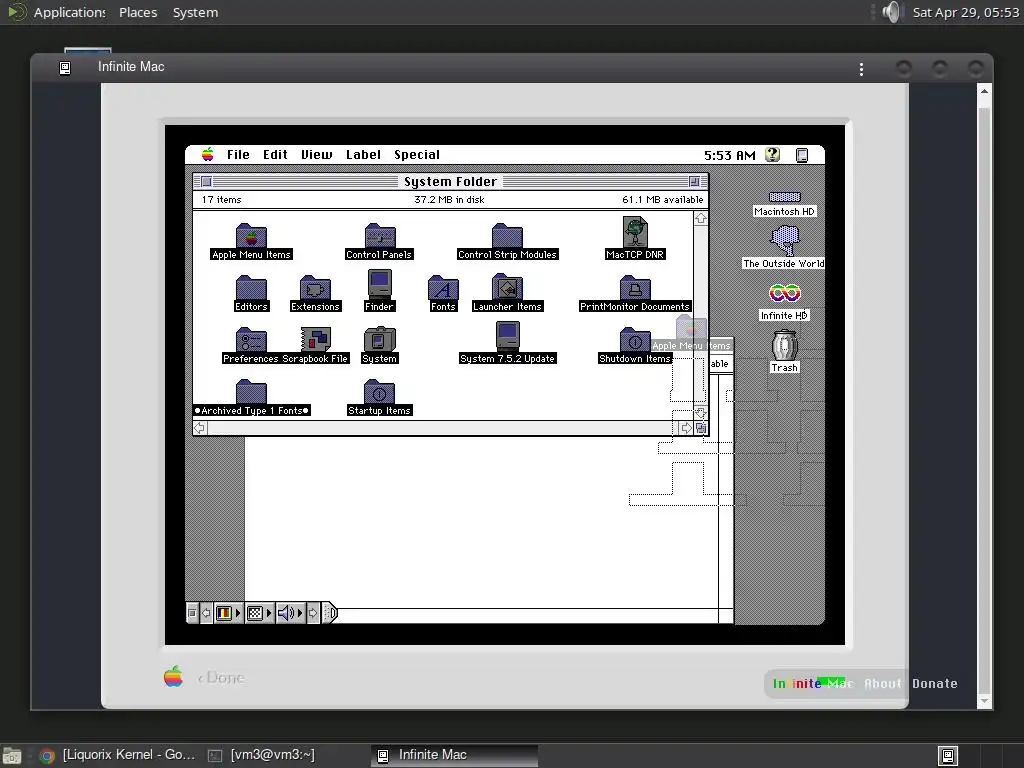Open the monitor resolution control strip module
The image size is (1024, 768).
259,613
